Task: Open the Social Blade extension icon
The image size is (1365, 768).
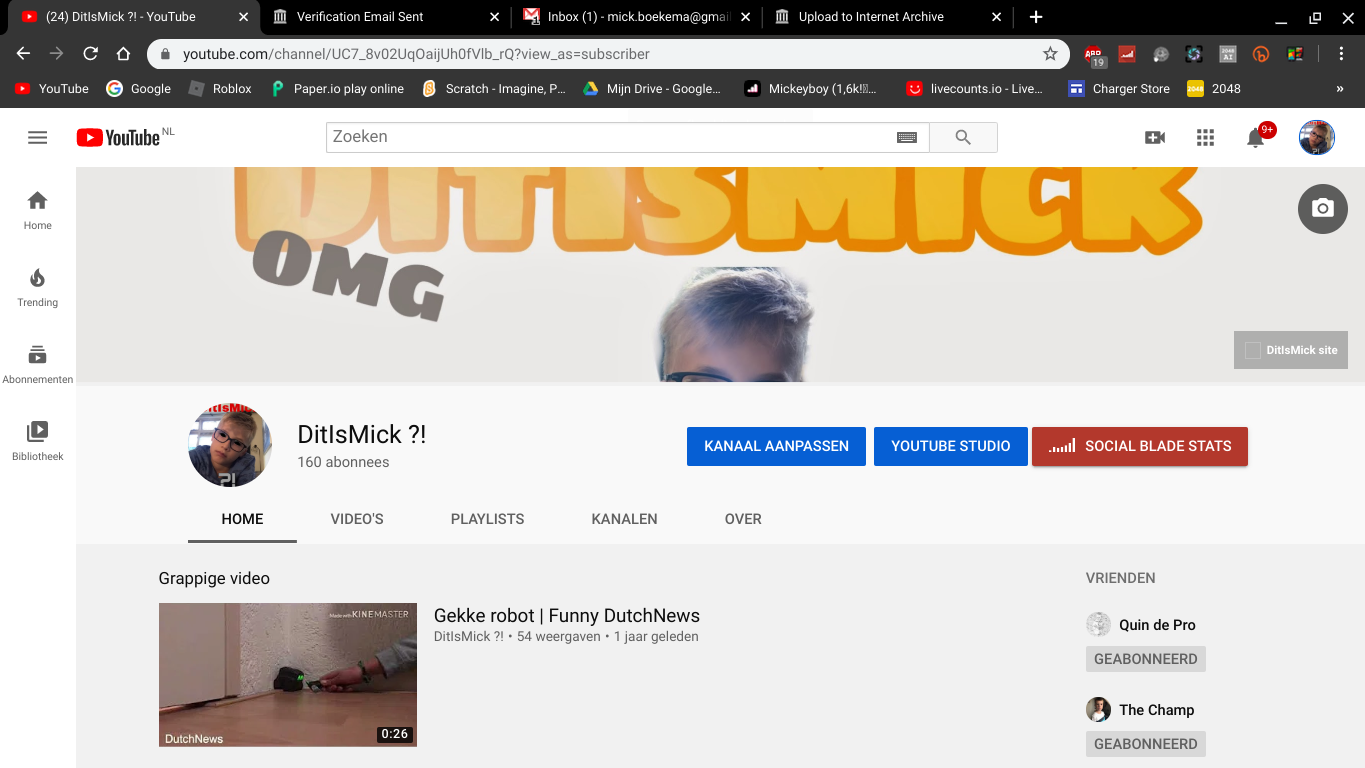Action: [1127, 54]
